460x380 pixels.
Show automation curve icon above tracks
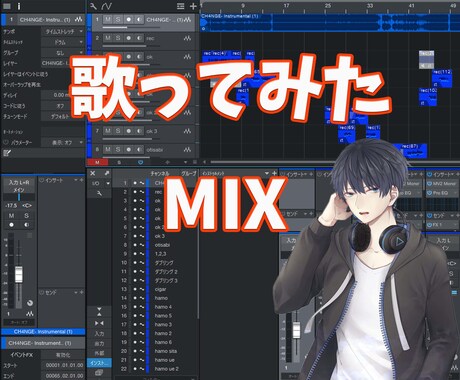click(x=106, y=6)
